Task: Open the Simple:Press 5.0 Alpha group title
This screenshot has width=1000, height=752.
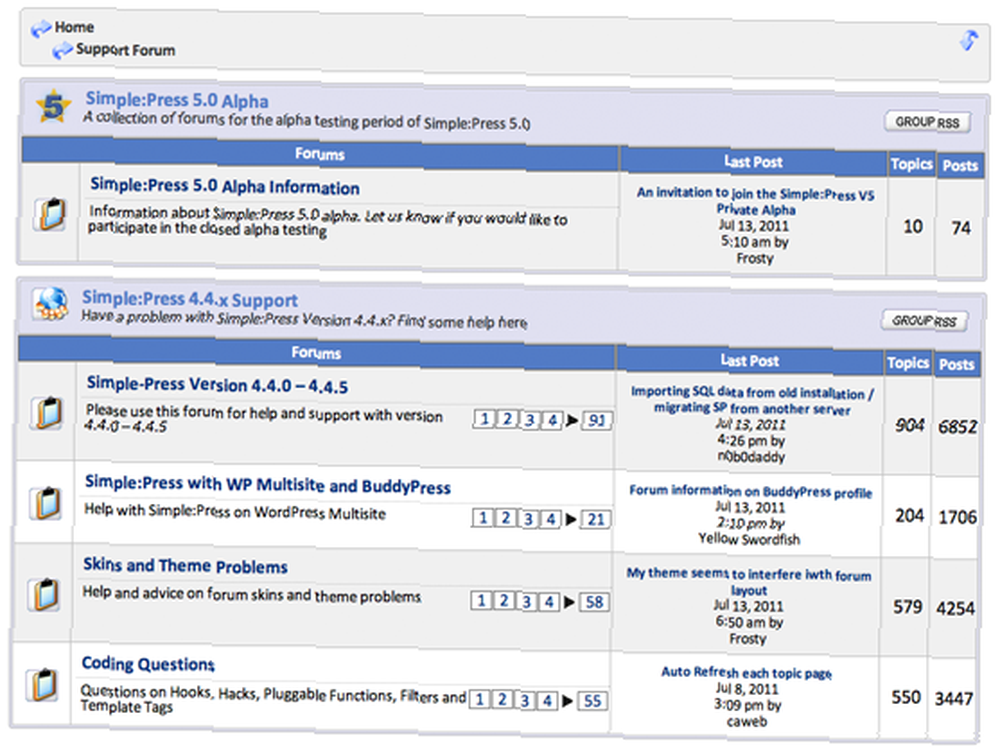Action: coord(177,100)
